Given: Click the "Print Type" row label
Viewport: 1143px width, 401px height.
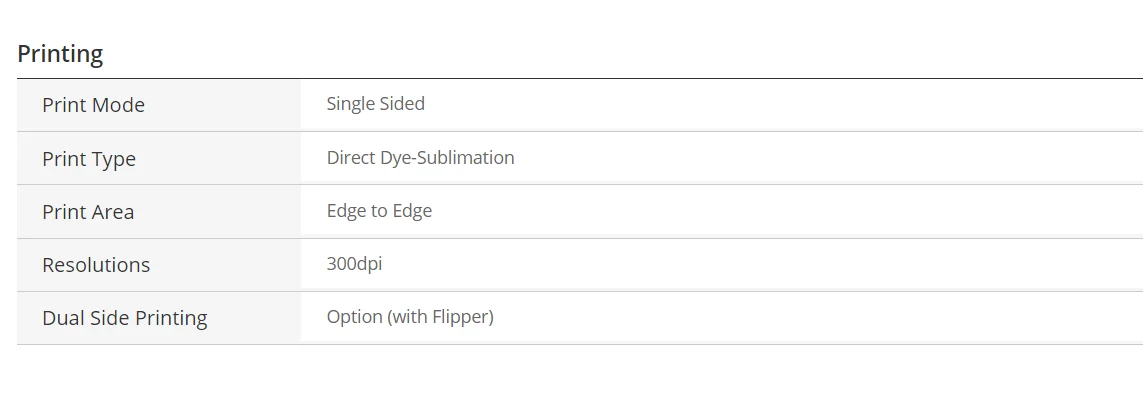Looking at the screenshot, I should [88, 159].
